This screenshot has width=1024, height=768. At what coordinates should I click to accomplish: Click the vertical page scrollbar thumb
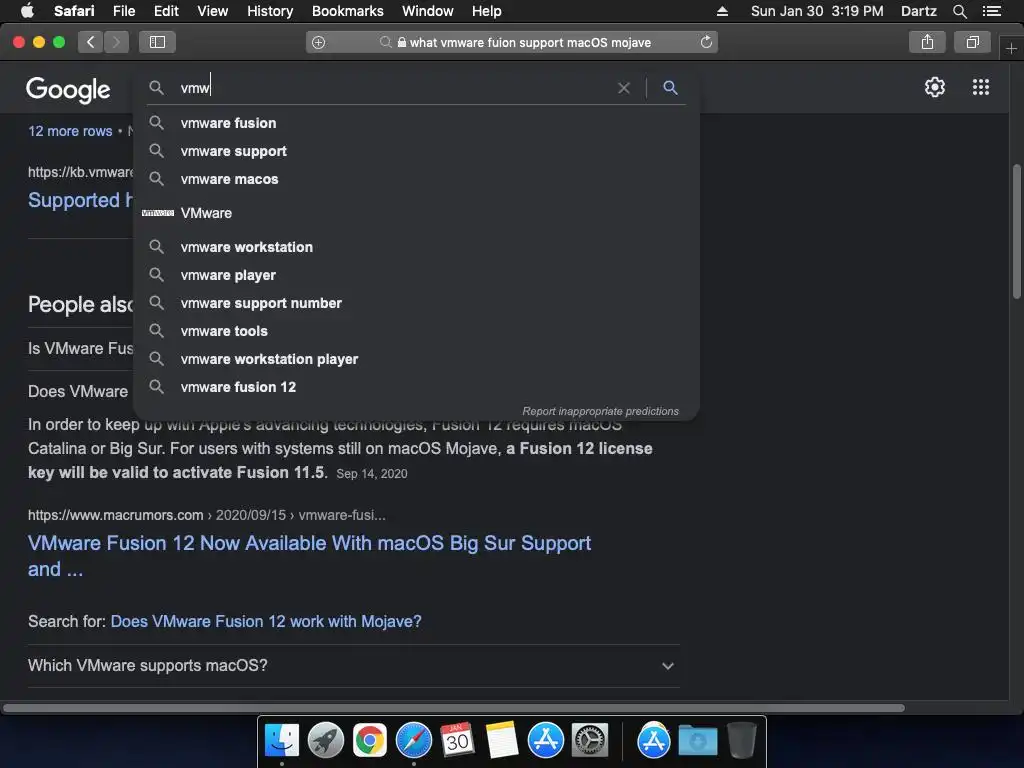[x=1016, y=231]
